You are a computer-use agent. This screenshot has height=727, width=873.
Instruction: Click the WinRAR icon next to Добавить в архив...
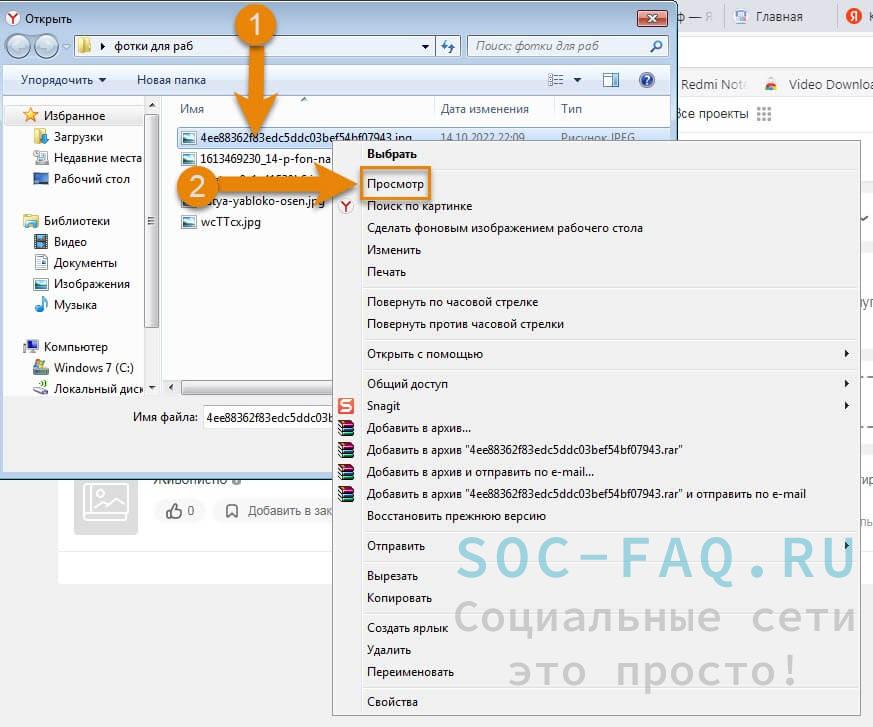[346, 428]
